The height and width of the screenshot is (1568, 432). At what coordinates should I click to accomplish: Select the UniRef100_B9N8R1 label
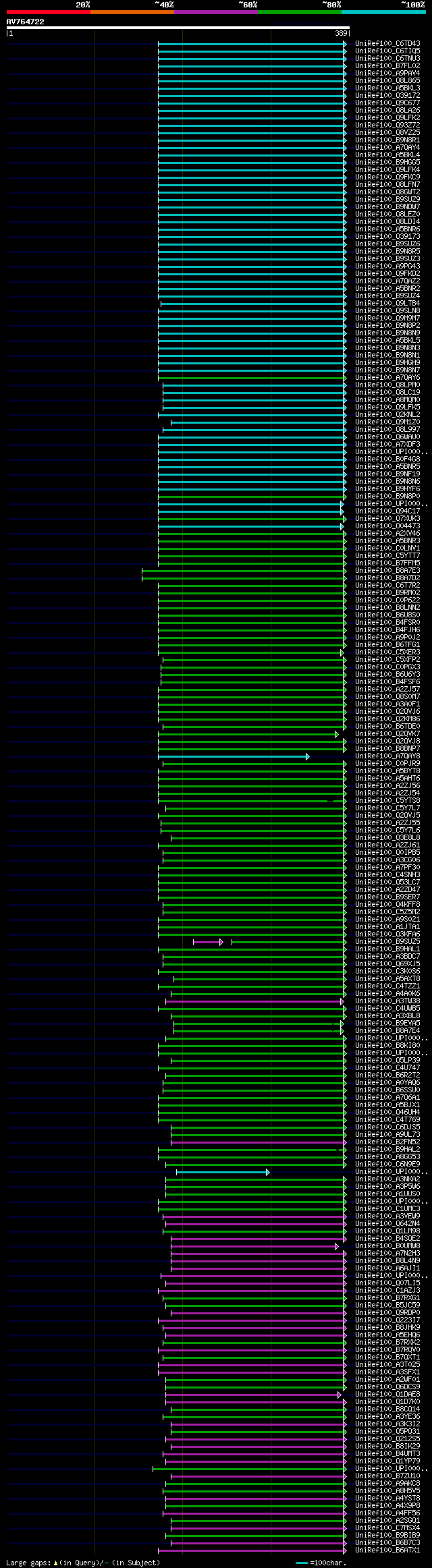[x=387, y=140]
